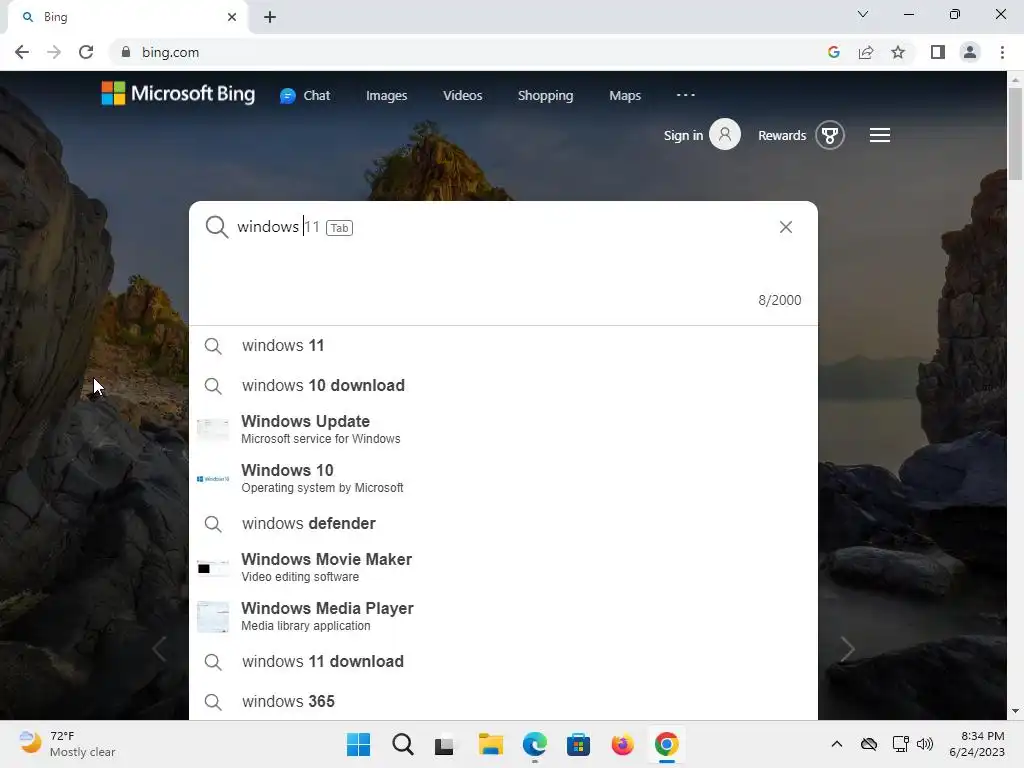Click Chrome's back button

[22, 52]
